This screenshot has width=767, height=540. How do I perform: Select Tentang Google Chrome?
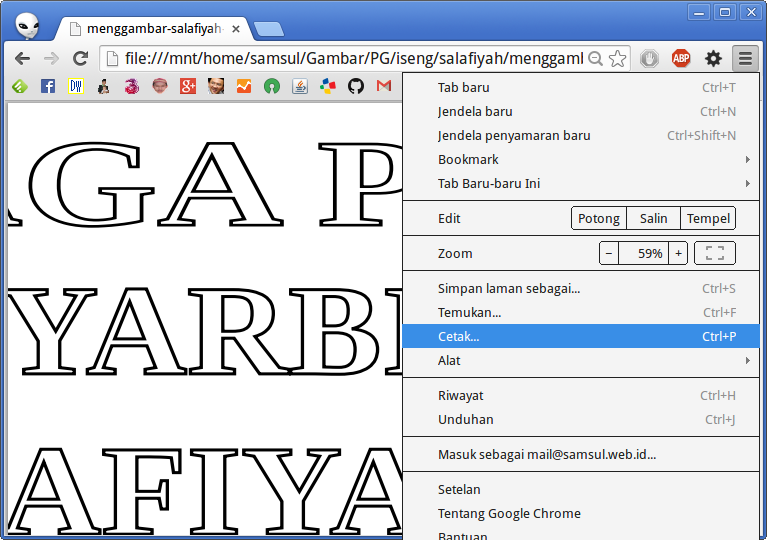point(581,514)
